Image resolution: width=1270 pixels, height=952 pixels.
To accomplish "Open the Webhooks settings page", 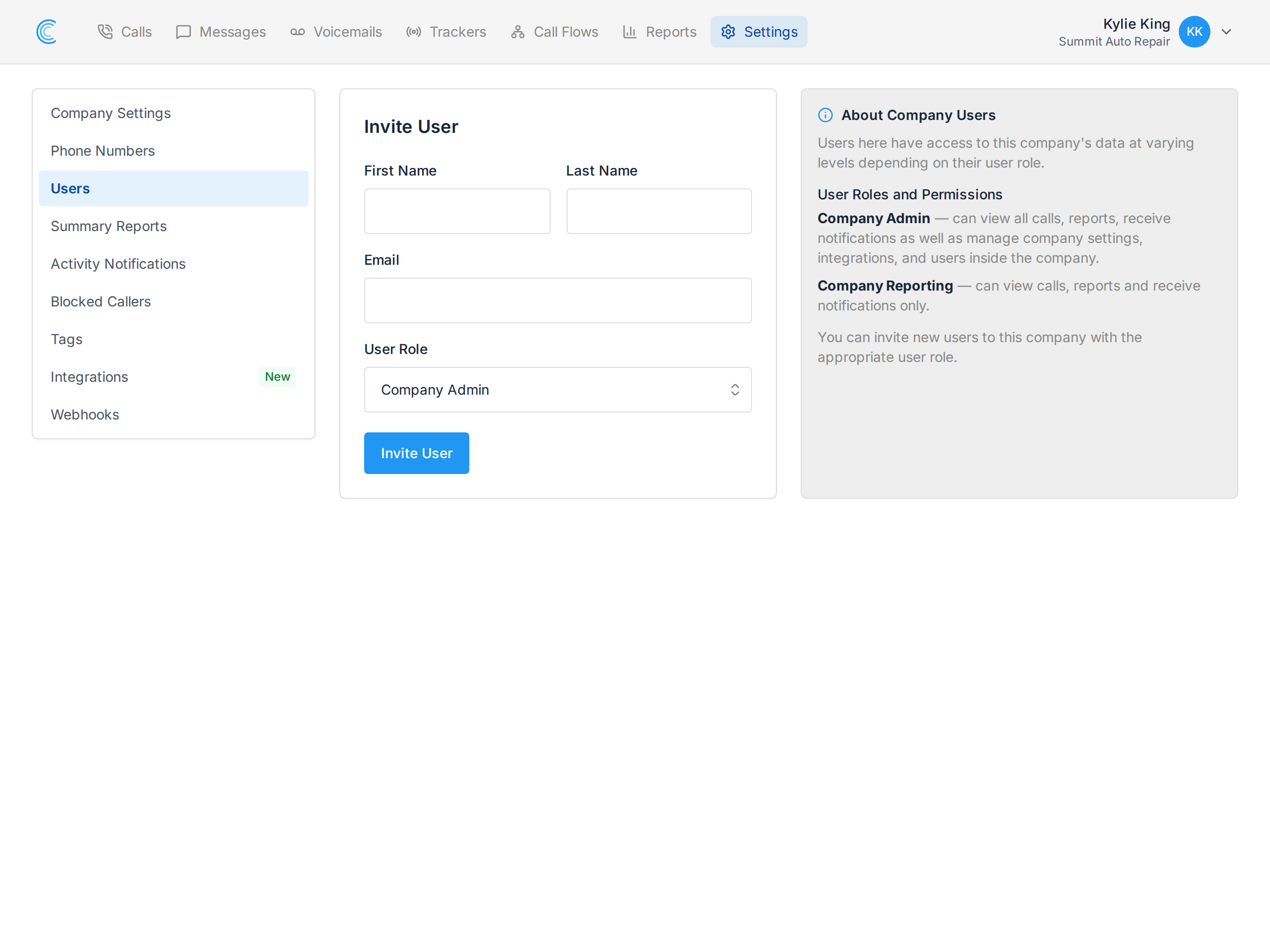I will pyautogui.click(x=174, y=415).
